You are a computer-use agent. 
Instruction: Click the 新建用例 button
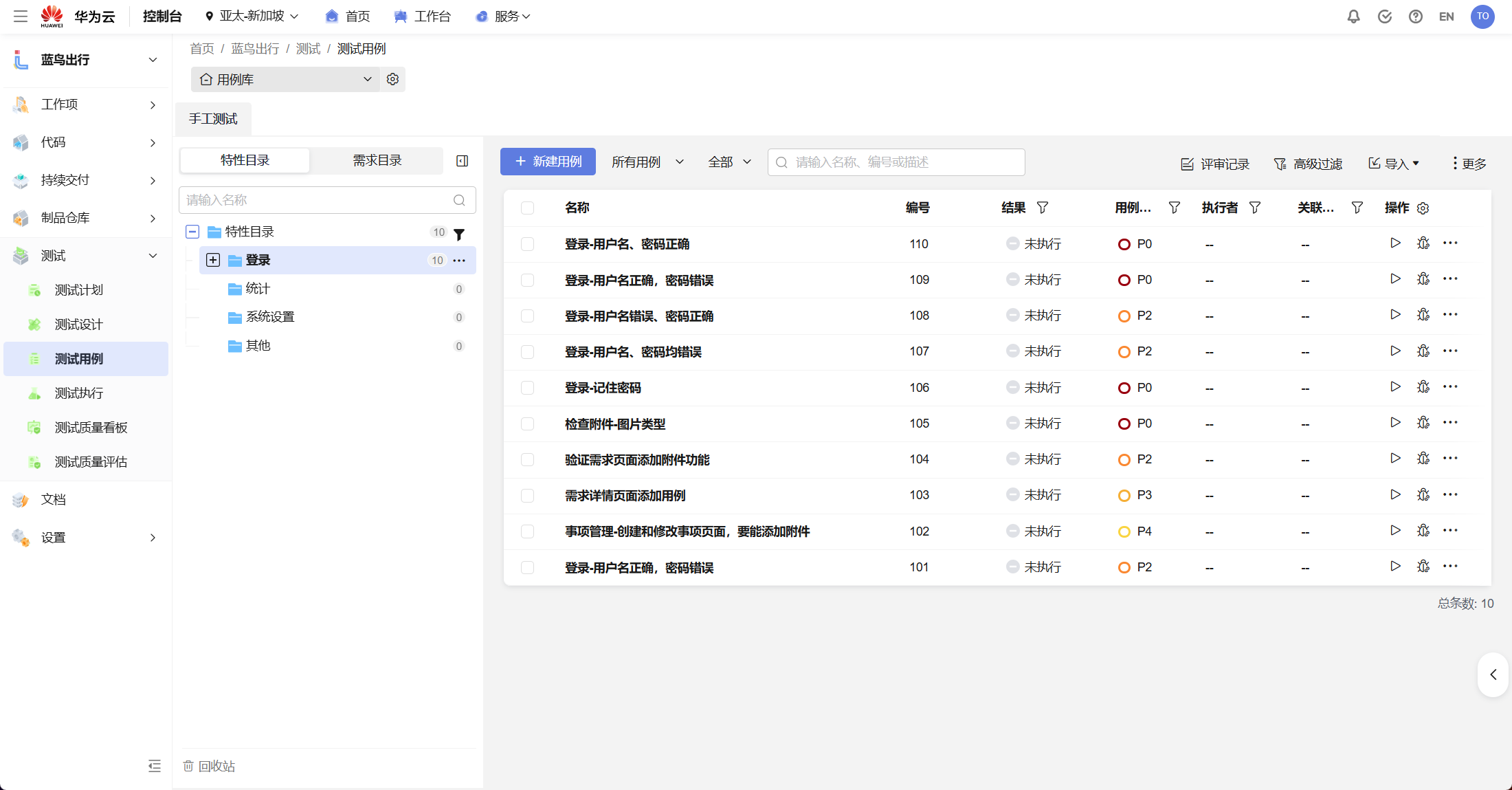[x=548, y=162]
